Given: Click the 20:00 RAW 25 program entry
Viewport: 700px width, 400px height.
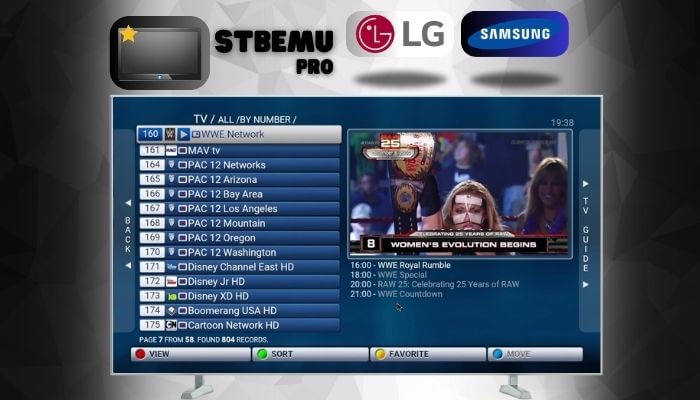Looking at the screenshot, I should click(435, 284).
